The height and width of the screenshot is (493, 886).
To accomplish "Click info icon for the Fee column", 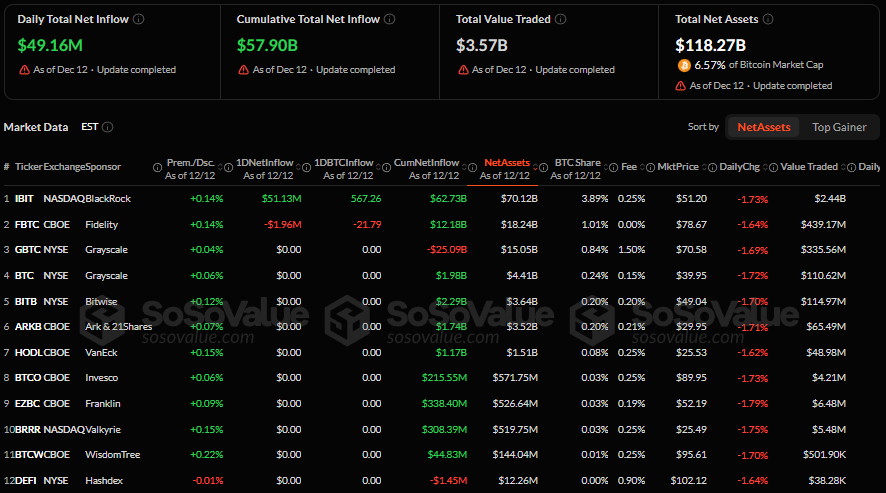I will pyautogui.click(x=650, y=167).
